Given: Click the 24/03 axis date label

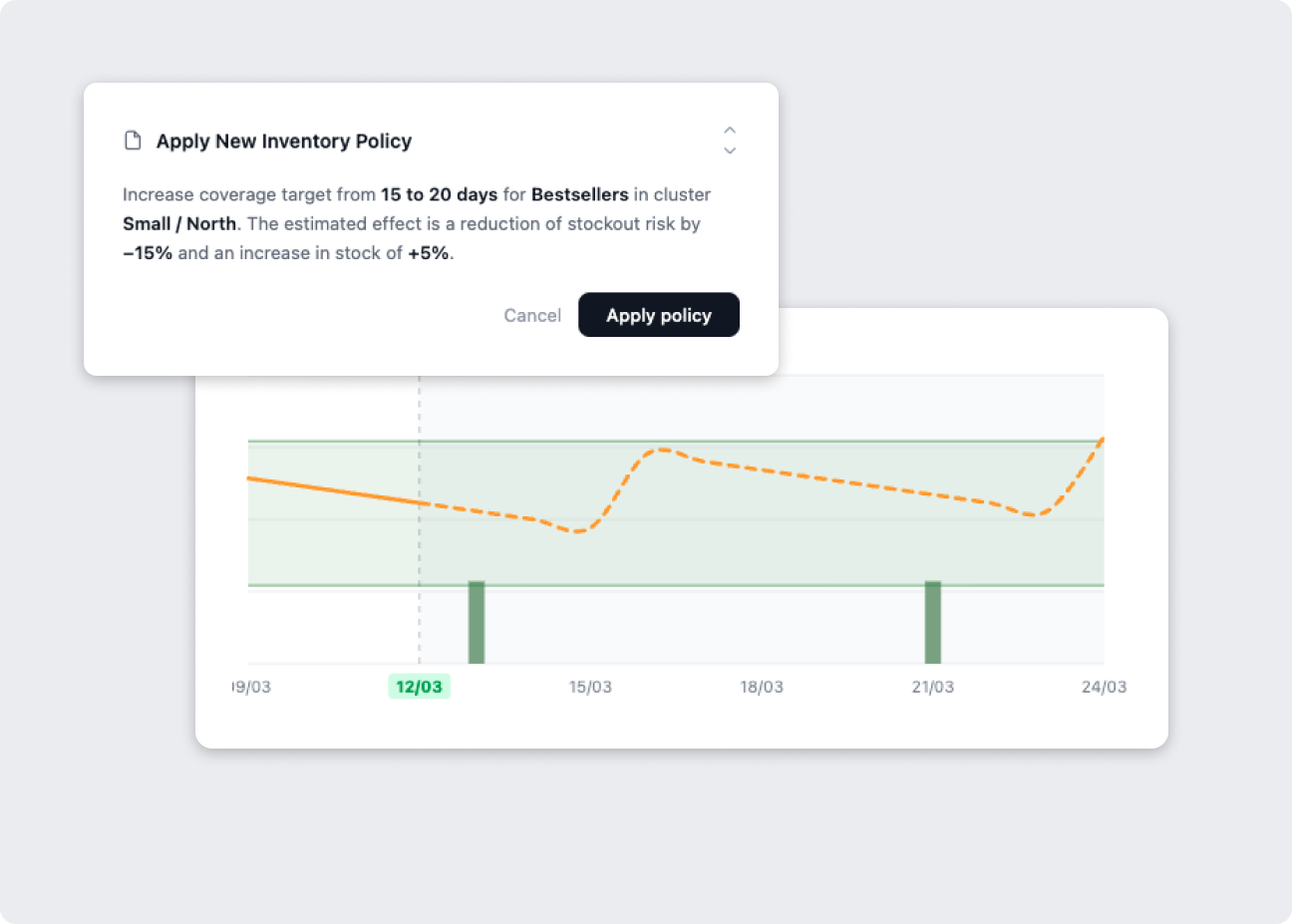Looking at the screenshot, I should tap(1105, 687).
